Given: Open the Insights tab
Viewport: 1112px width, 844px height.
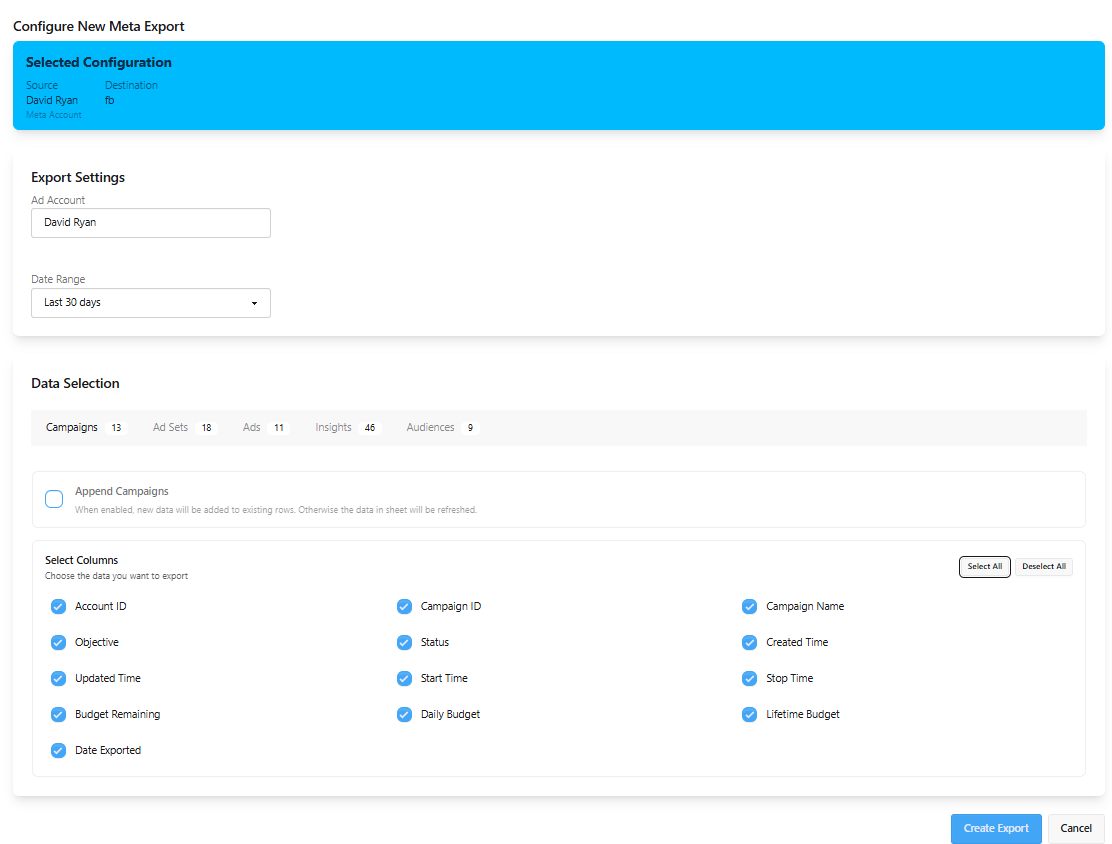Looking at the screenshot, I should click(x=333, y=427).
